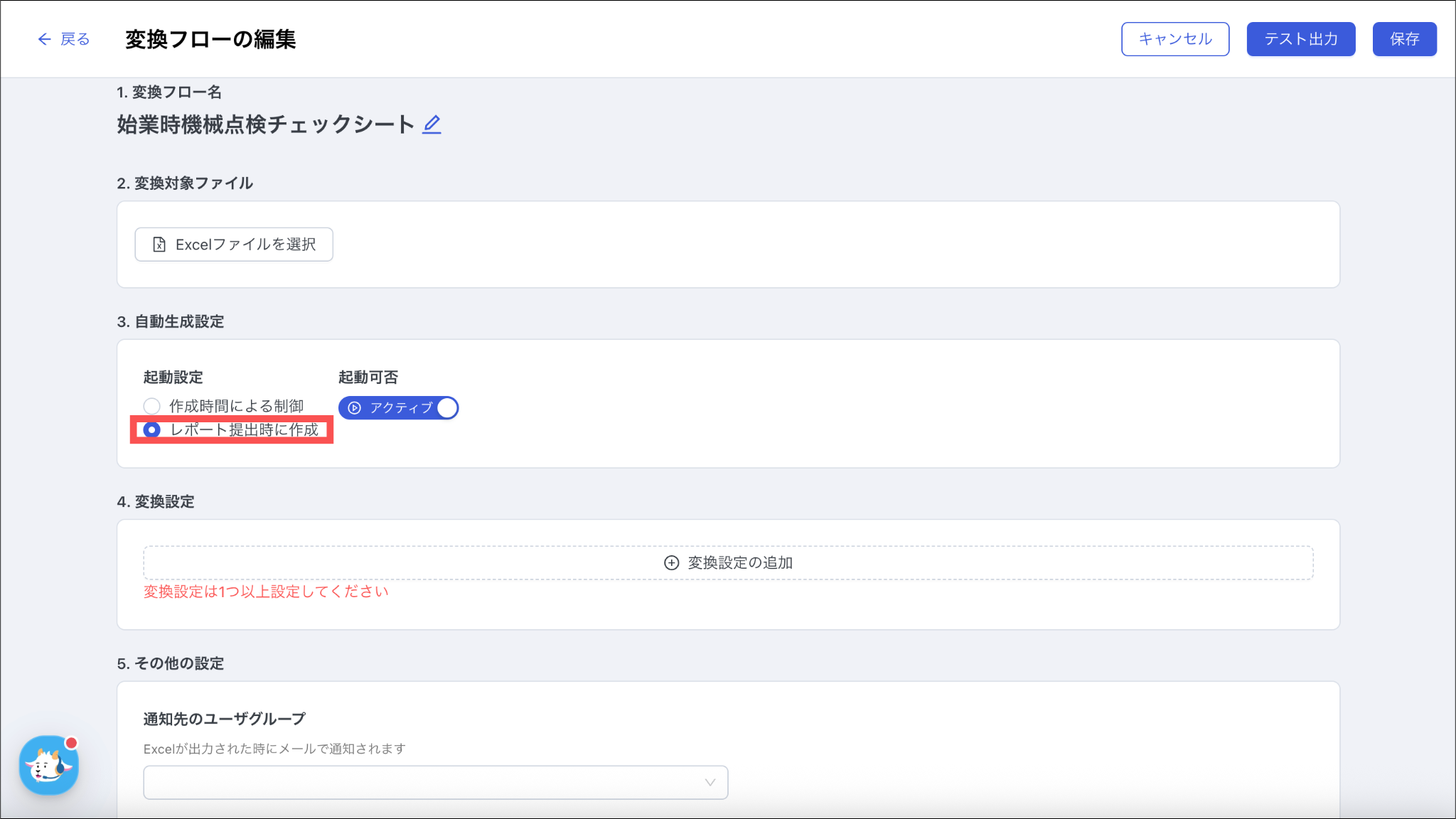The width and height of the screenshot is (1456, 819).
Task: Click the back arrow icon
Action: 44,39
